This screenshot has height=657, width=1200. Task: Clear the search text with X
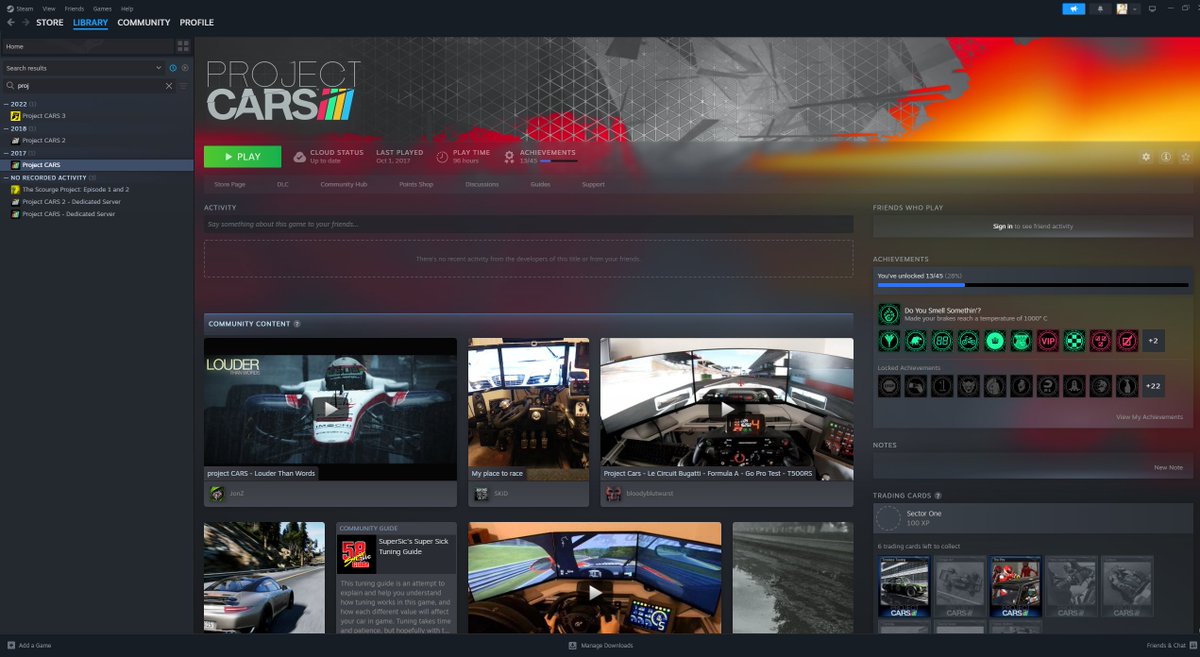169,86
